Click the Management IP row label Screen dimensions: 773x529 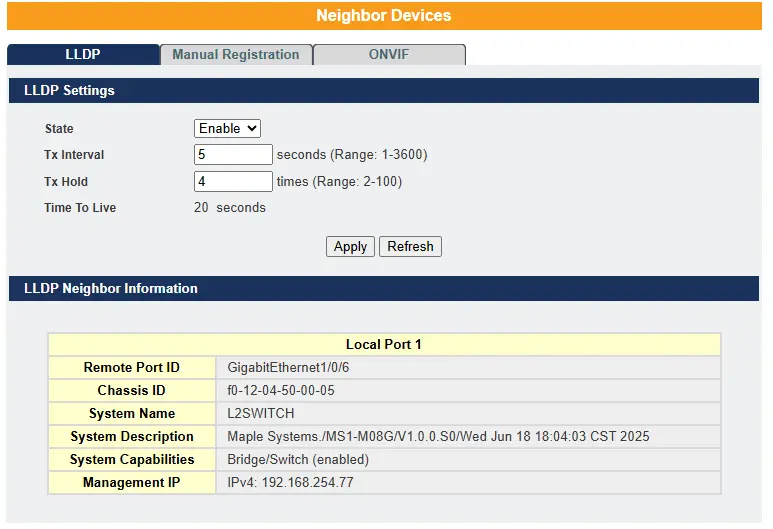pyautogui.click(x=132, y=482)
